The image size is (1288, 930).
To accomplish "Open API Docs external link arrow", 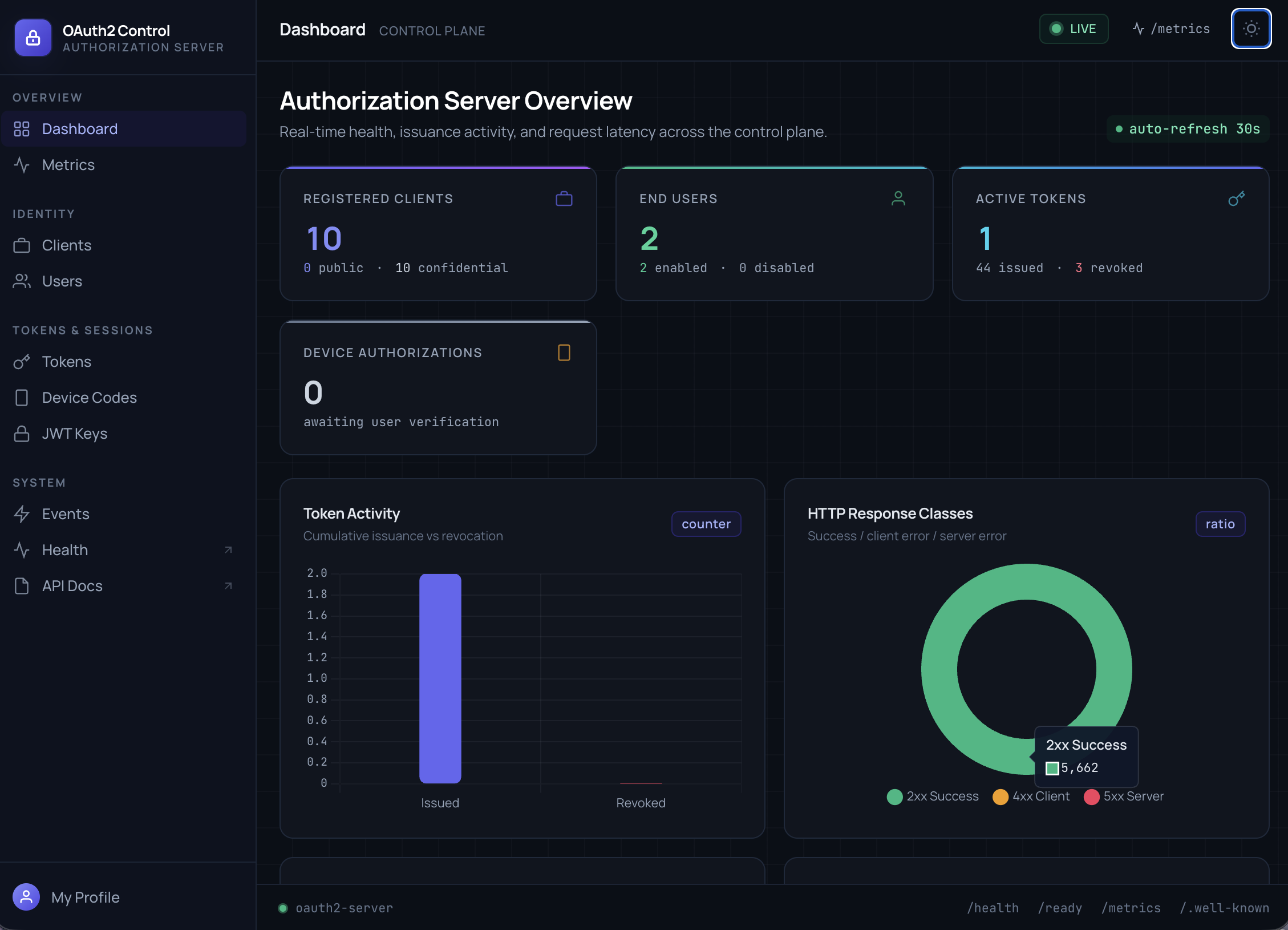I will pyautogui.click(x=228, y=586).
